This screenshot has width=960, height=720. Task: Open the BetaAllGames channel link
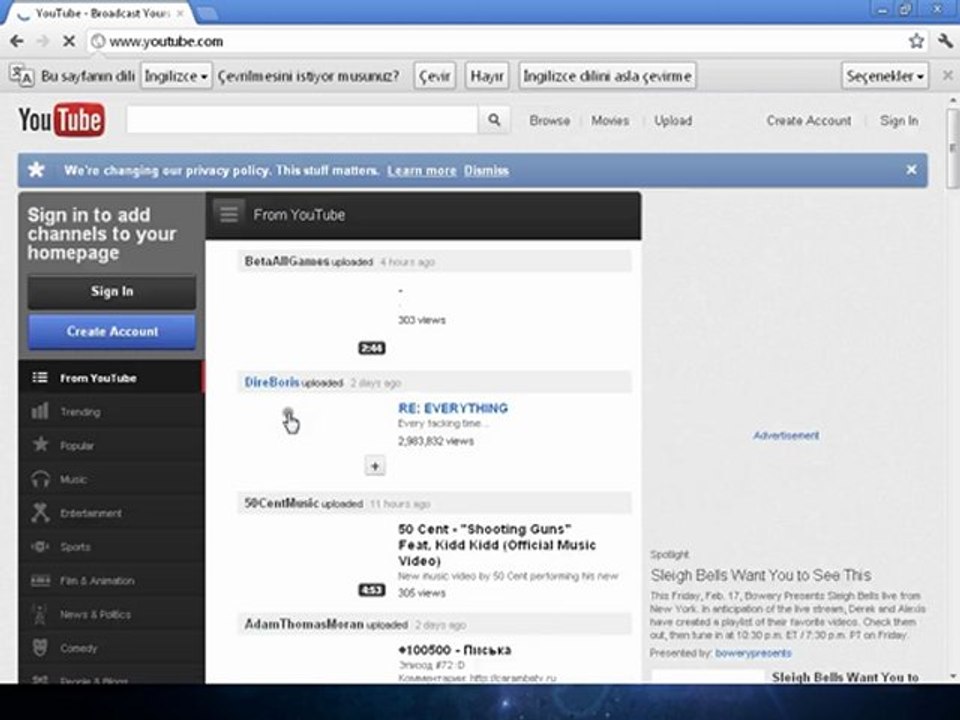[x=287, y=261]
